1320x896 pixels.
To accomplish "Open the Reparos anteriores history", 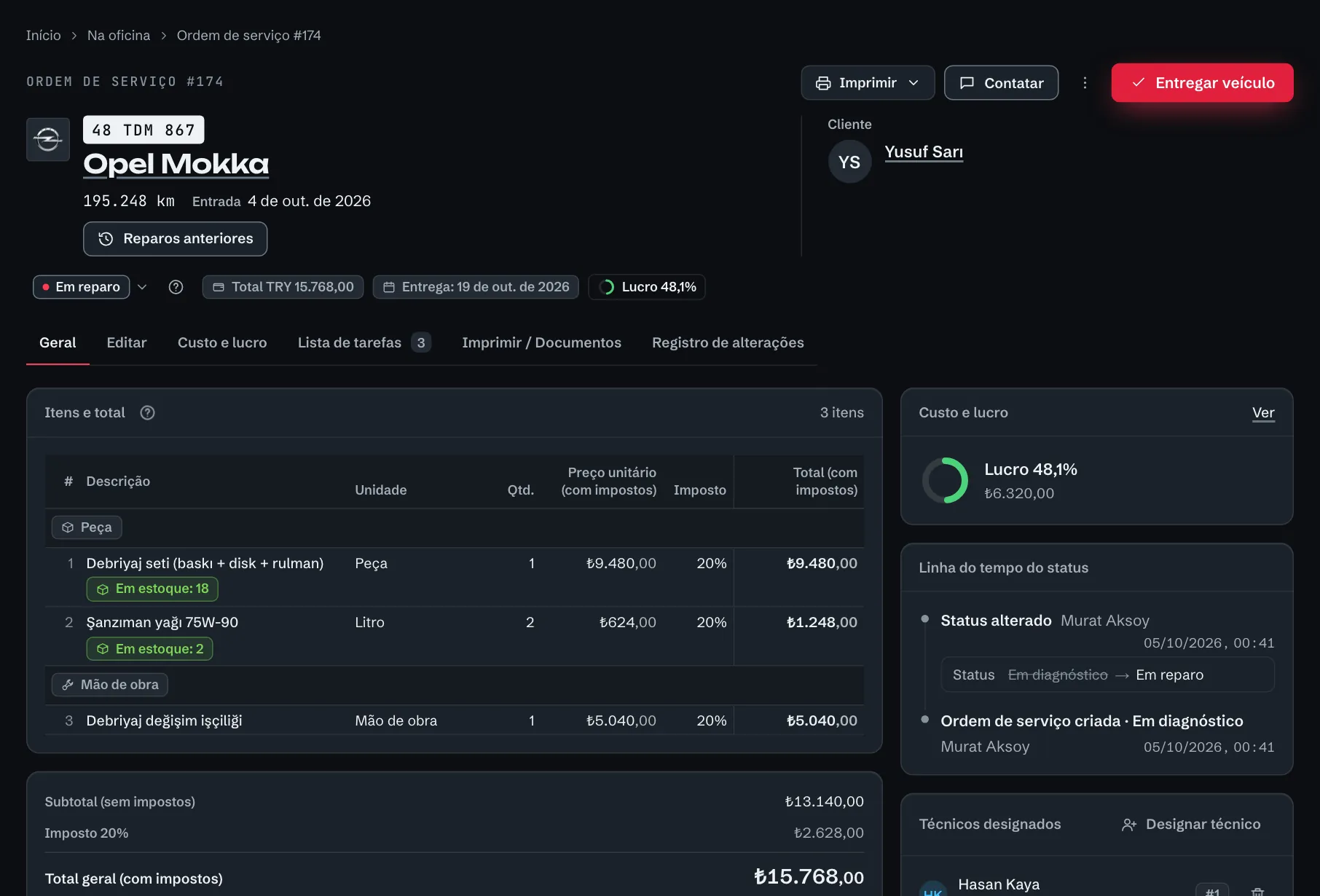I will pyautogui.click(x=175, y=239).
